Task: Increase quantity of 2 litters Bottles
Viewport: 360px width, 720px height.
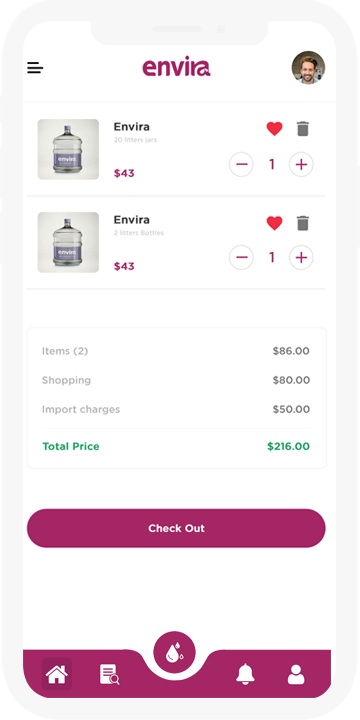Action: click(301, 258)
